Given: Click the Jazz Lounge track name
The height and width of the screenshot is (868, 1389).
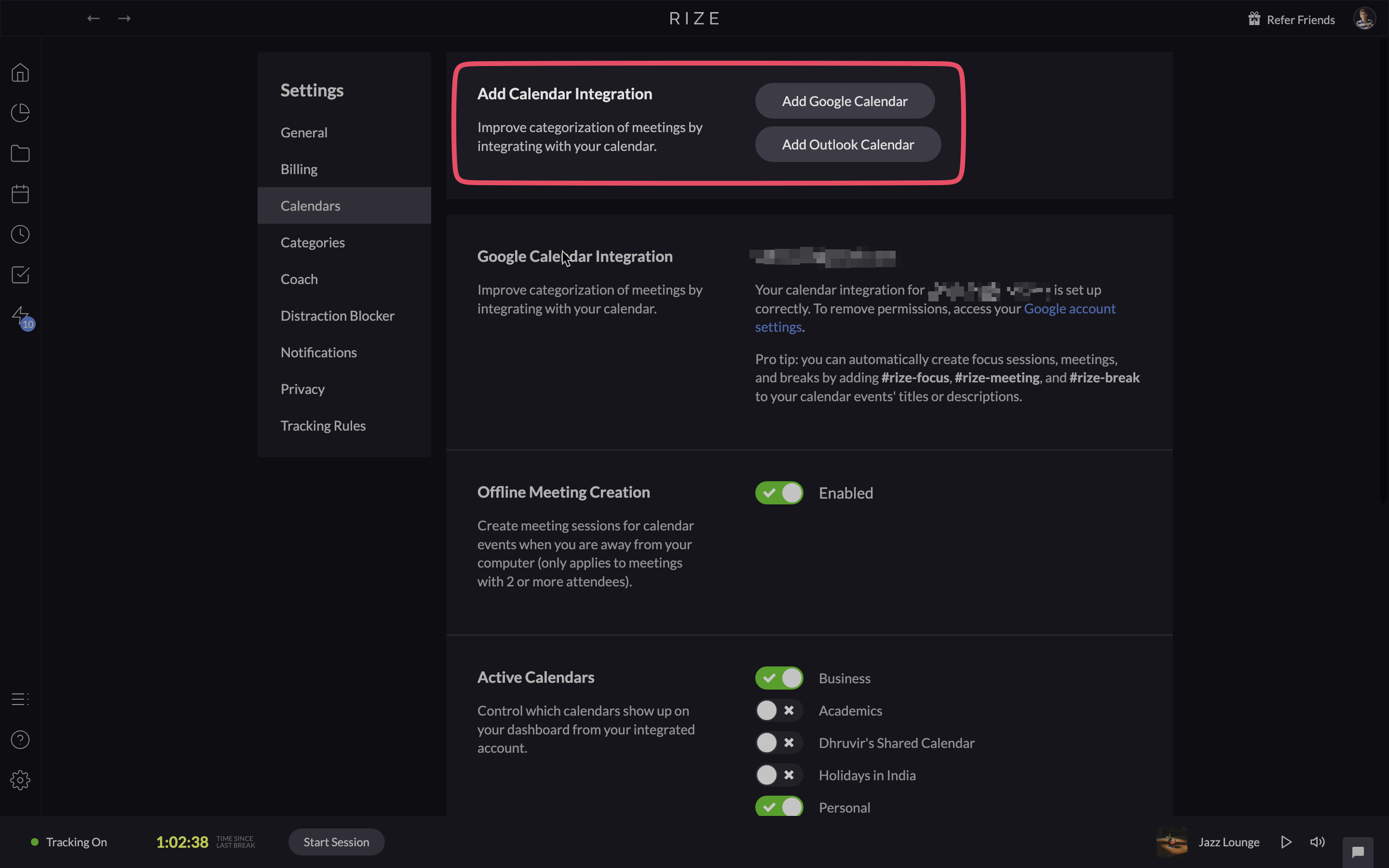Looking at the screenshot, I should [1229, 841].
